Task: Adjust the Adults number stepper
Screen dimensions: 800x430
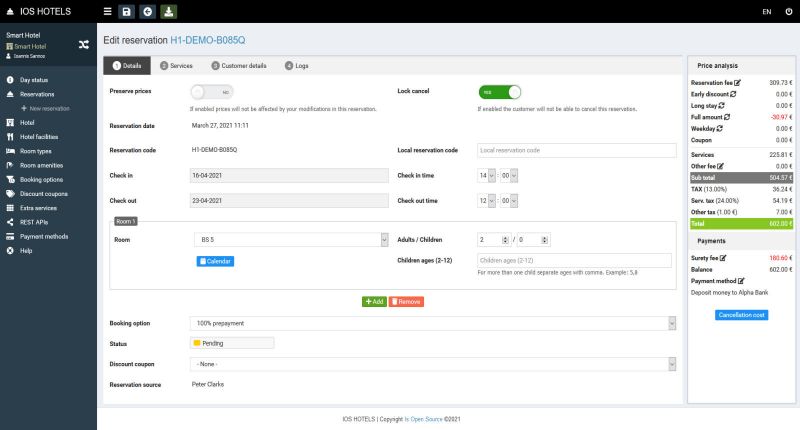Action: pos(505,240)
